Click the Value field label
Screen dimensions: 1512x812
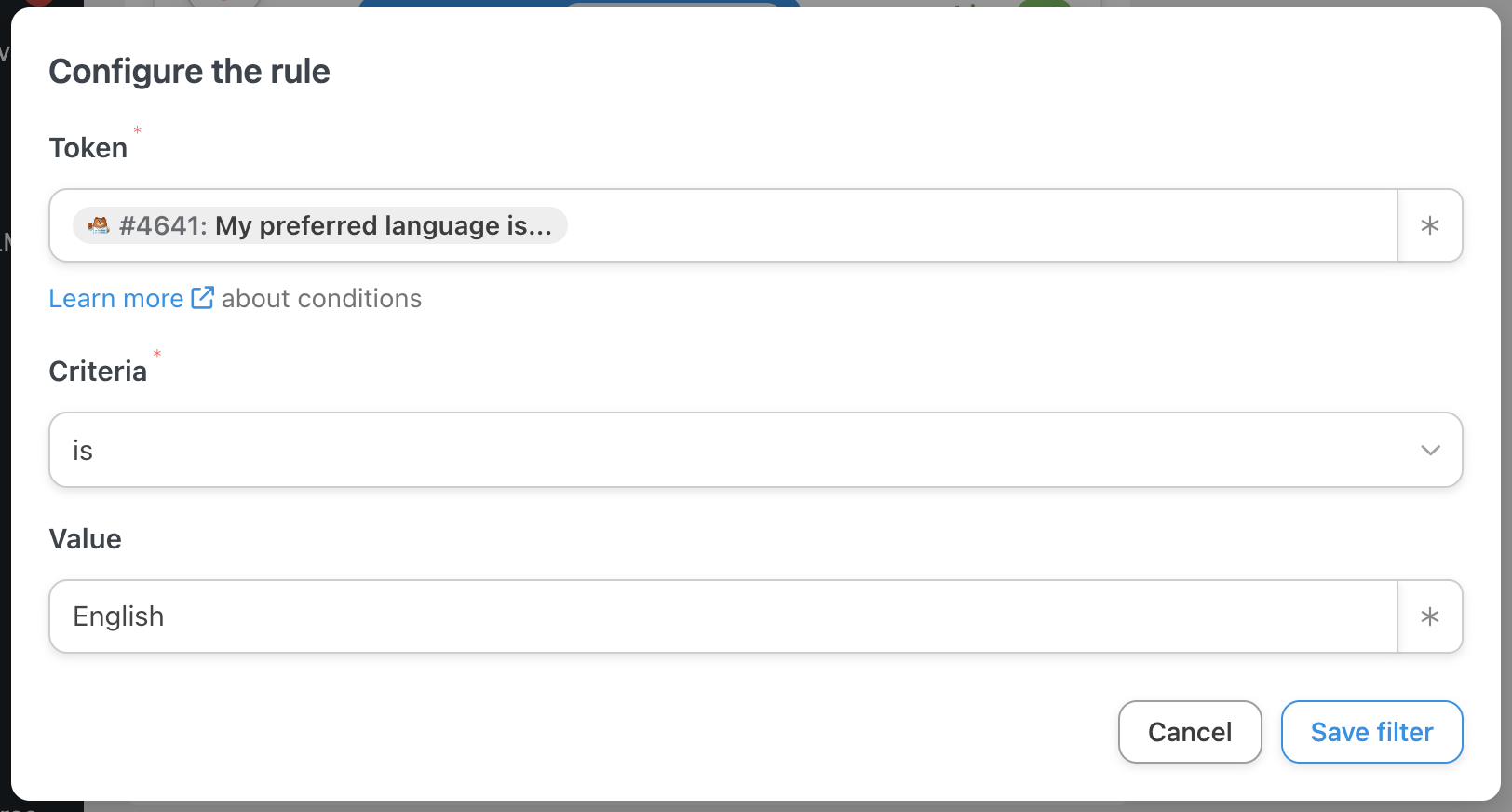tap(85, 539)
